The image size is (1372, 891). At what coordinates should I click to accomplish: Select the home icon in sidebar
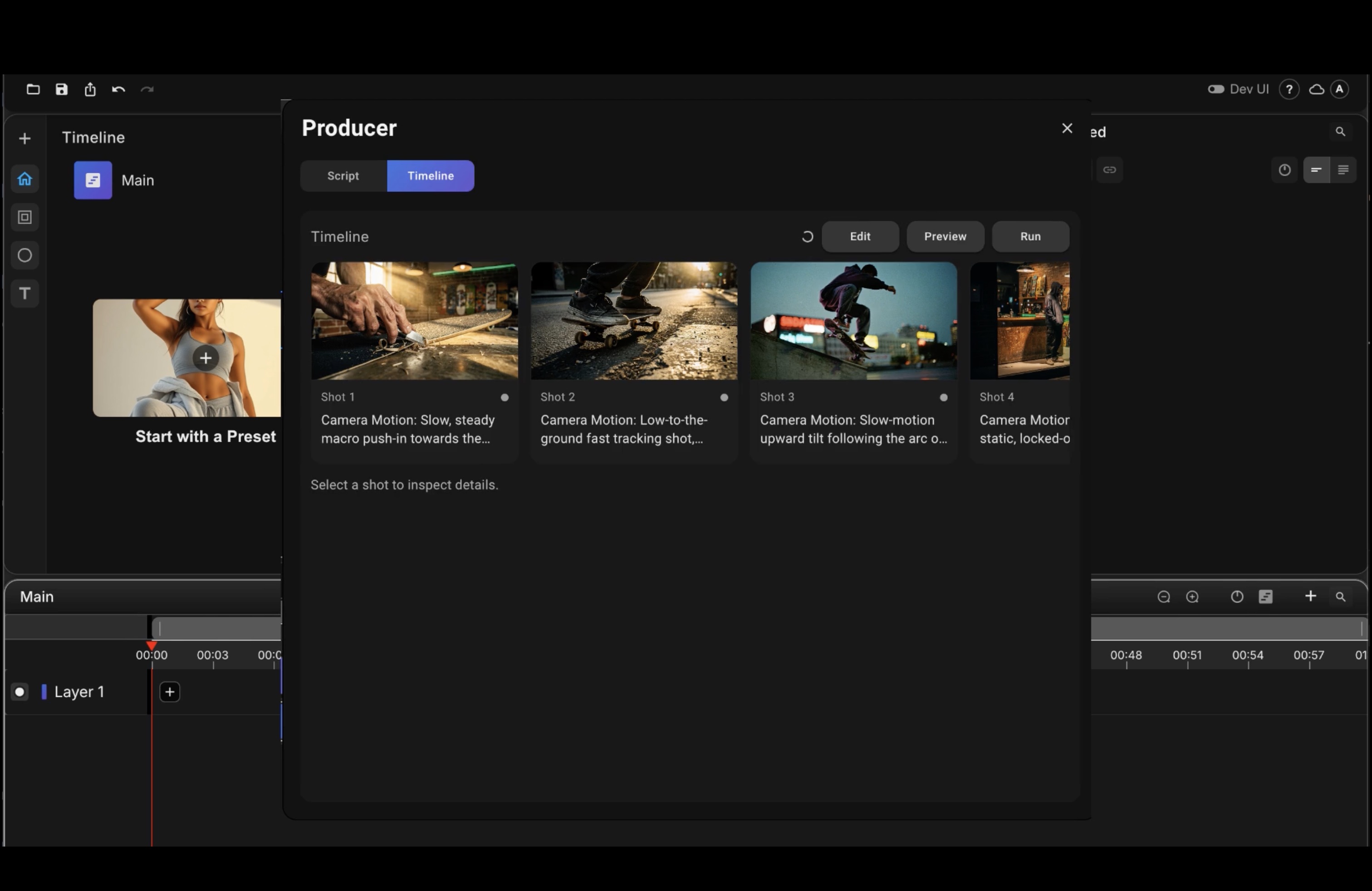25,179
